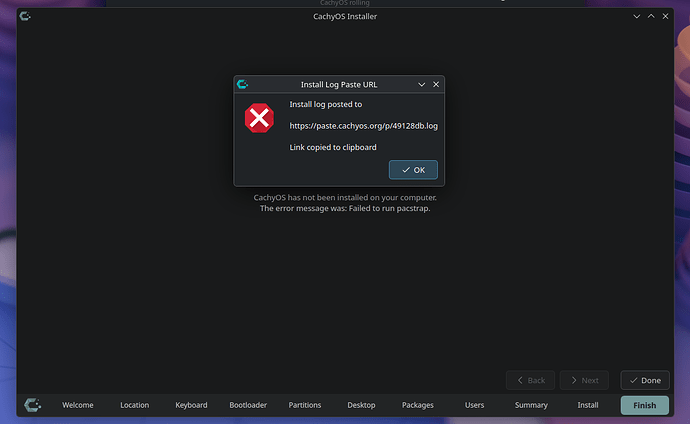Screen dimensions: 690x424
Task: Go to the Welcome step
Action: [77, 405]
